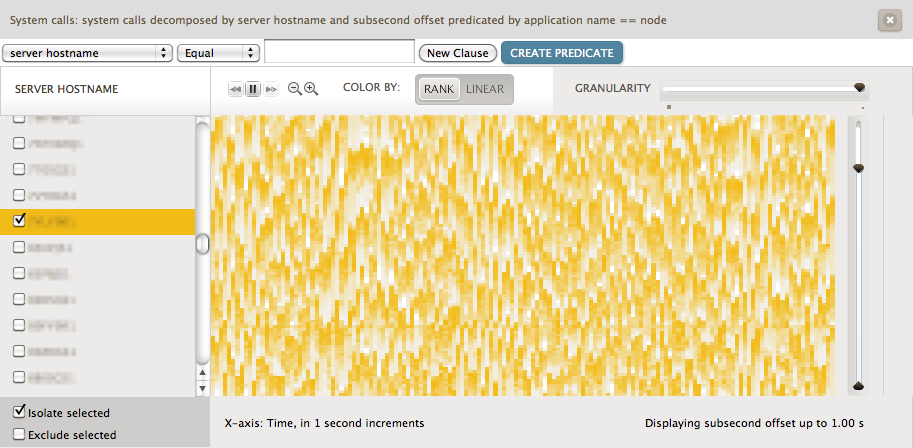Select RANK color mode

pyautogui.click(x=438, y=89)
